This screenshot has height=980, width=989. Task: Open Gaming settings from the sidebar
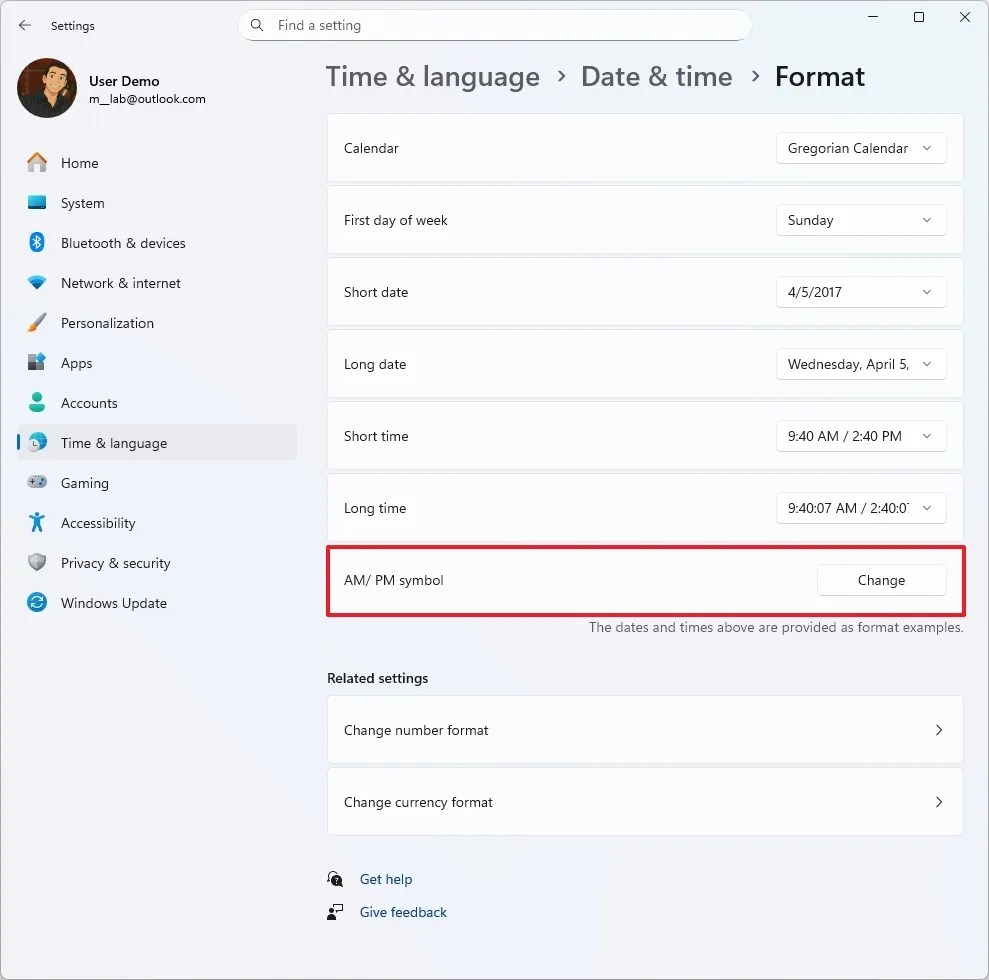pyautogui.click(x=37, y=483)
